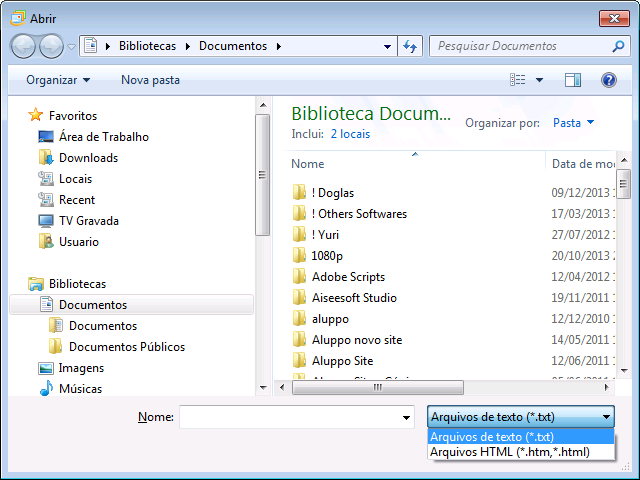Click the Downloads folder icon

pyautogui.click(x=46, y=158)
